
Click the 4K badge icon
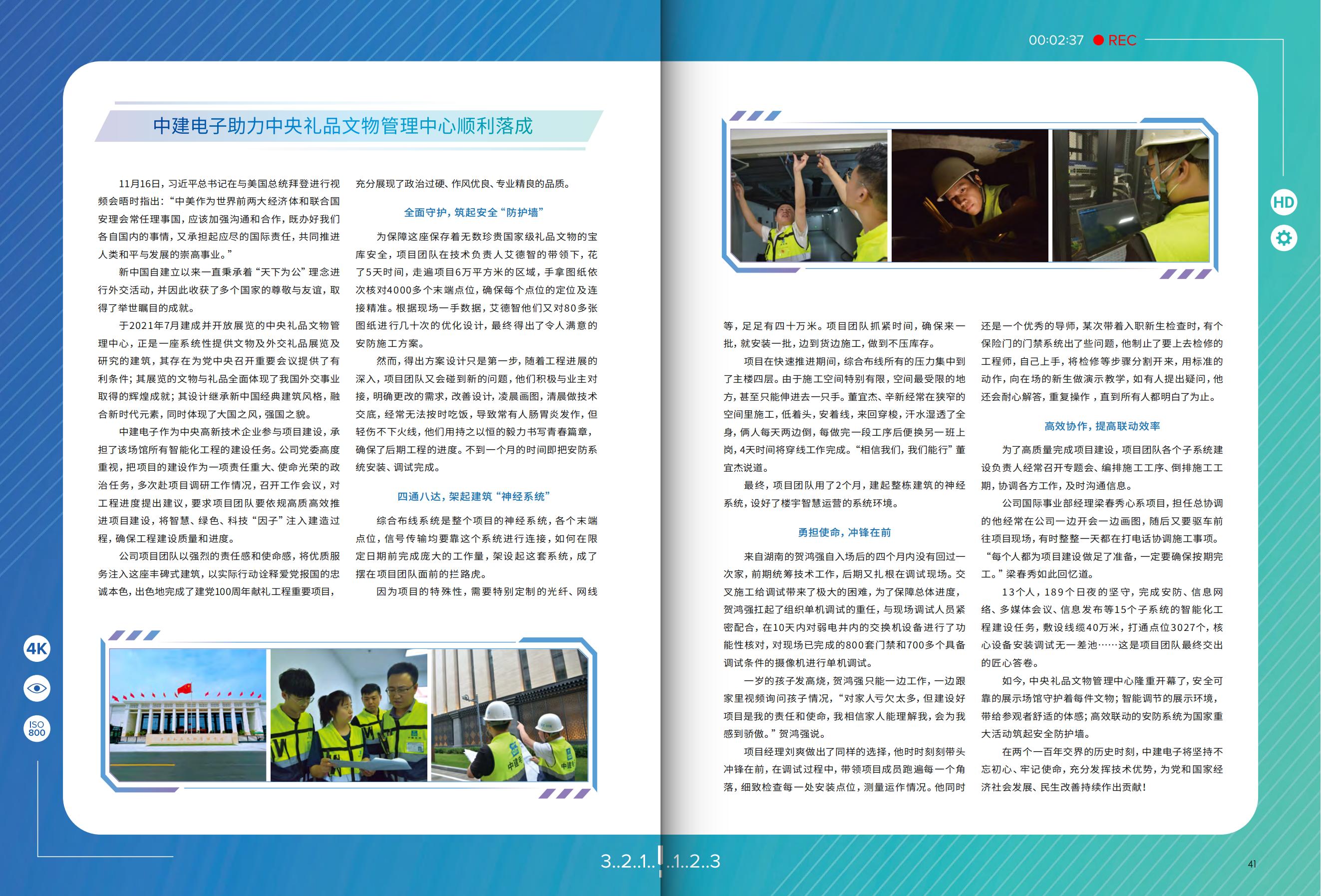[37, 648]
